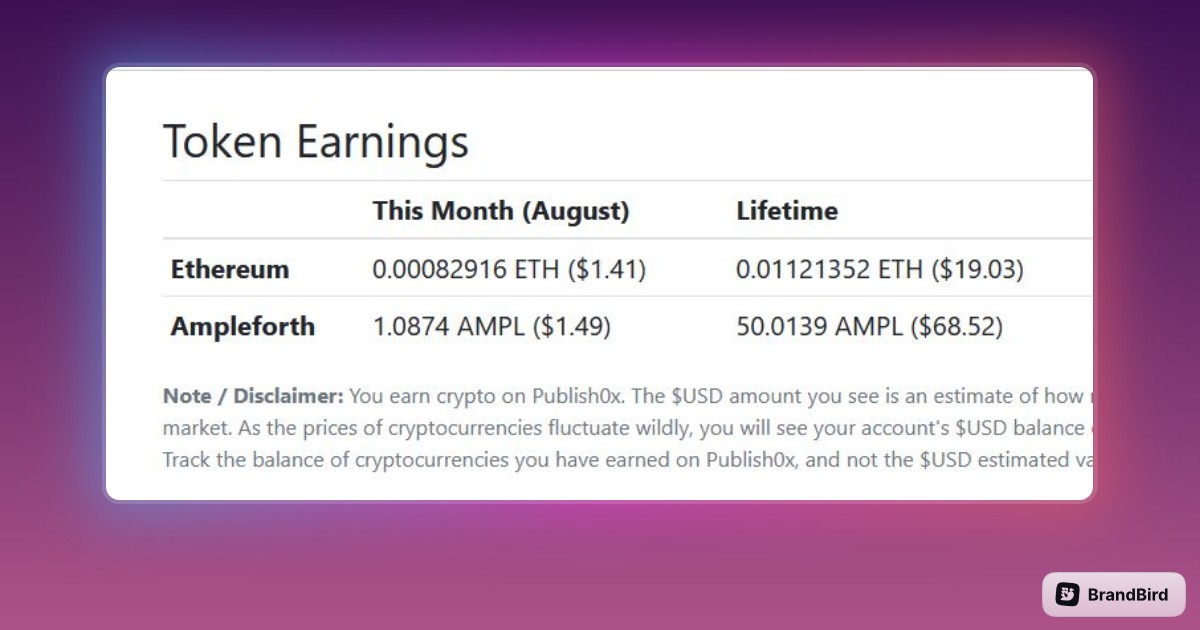Open the BrandBird watermark badge

coord(1113,594)
